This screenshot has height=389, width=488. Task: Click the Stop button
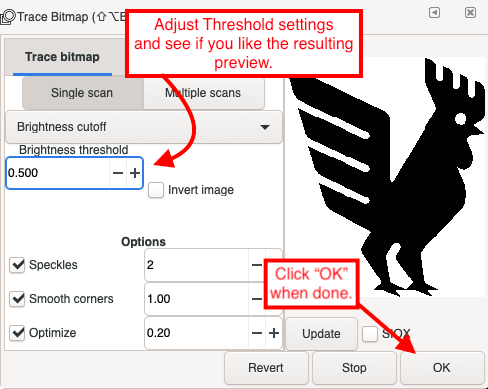coord(354,368)
